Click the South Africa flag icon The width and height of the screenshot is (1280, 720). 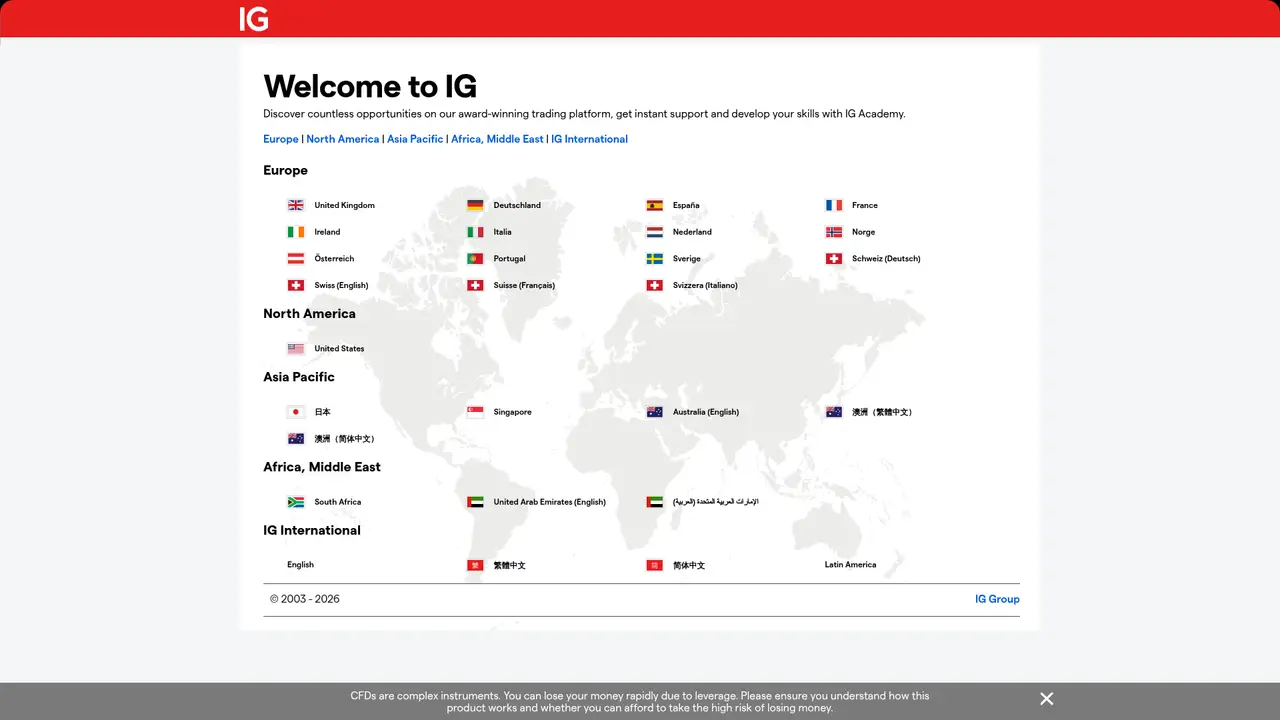coord(296,502)
